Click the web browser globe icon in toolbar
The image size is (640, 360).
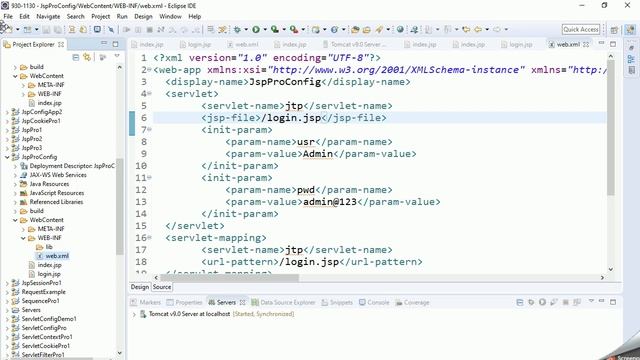click(400, 29)
